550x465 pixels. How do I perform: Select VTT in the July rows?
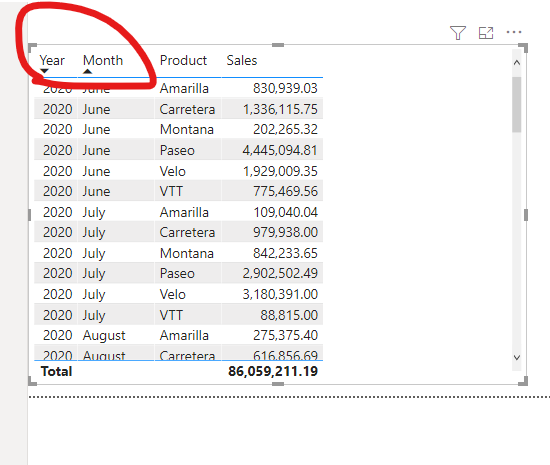171,315
